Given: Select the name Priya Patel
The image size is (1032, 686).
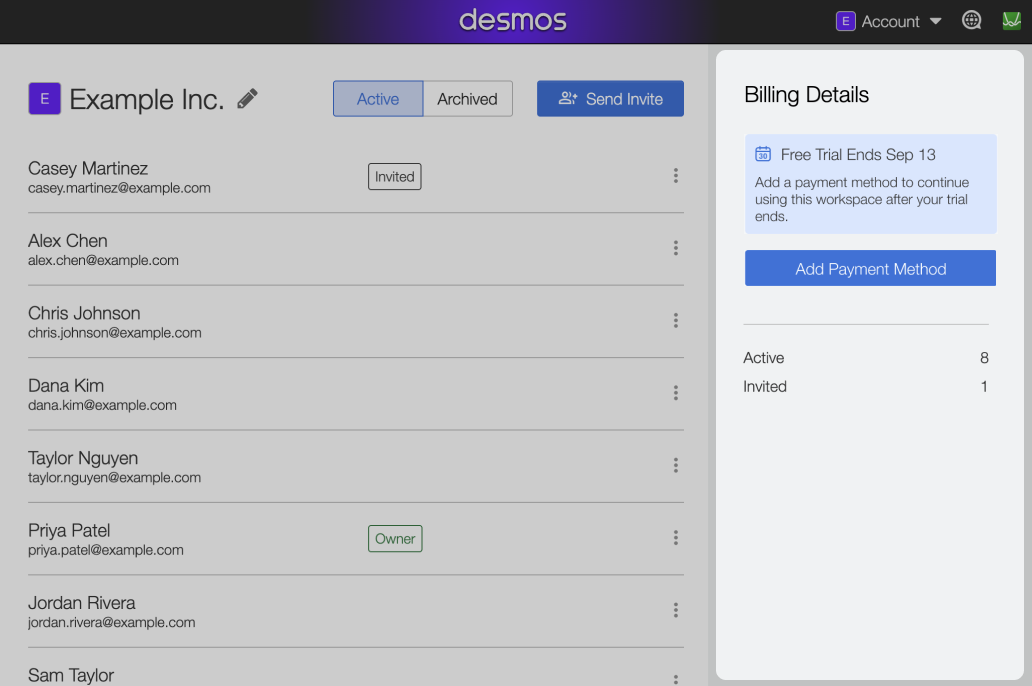Looking at the screenshot, I should 69,531.
